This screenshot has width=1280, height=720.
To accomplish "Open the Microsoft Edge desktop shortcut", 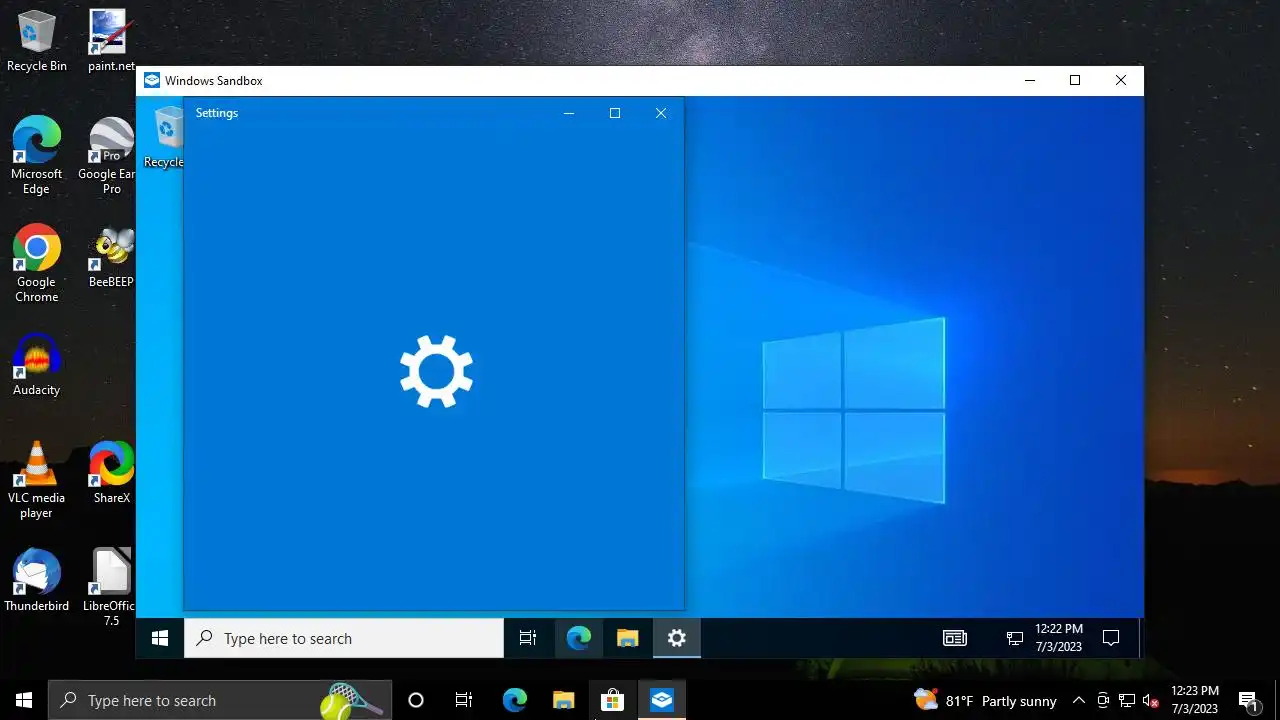I will tap(37, 156).
